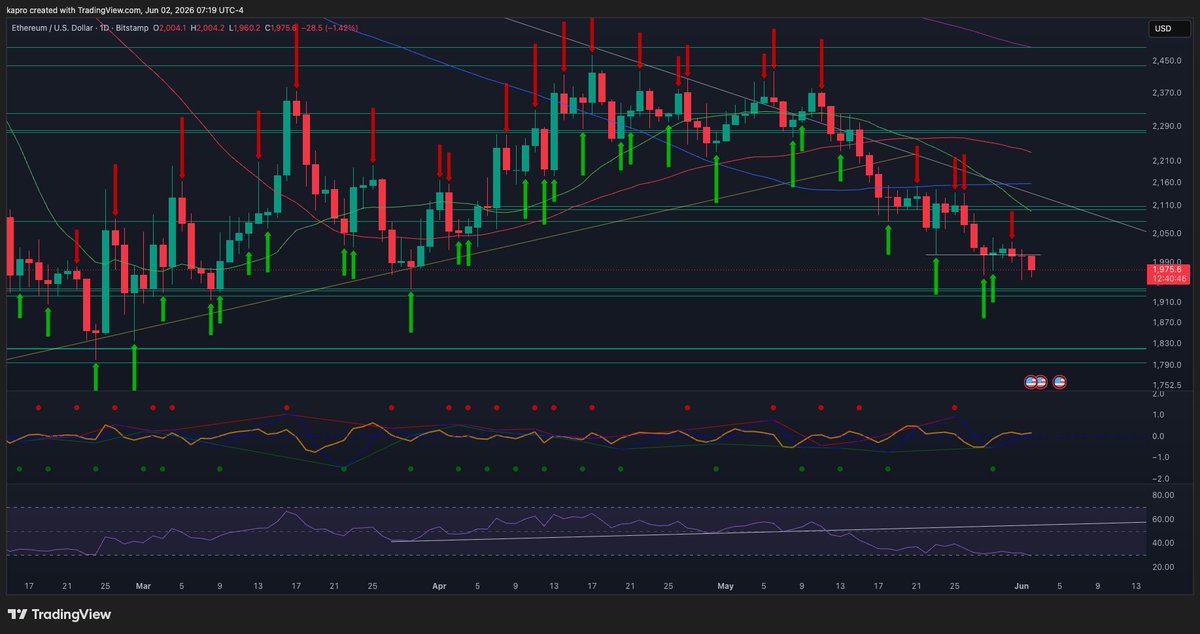Click the 1,870.0 price axis label
Viewport: 1200px width, 634px height.
(1168, 322)
